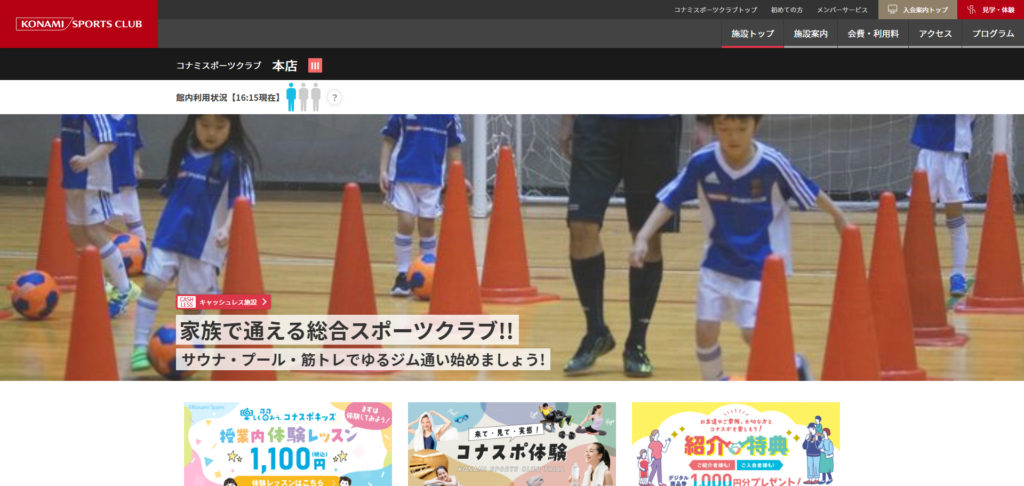Go to the アクセス menu item
The image size is (1024, 486).
coord(935,34)
